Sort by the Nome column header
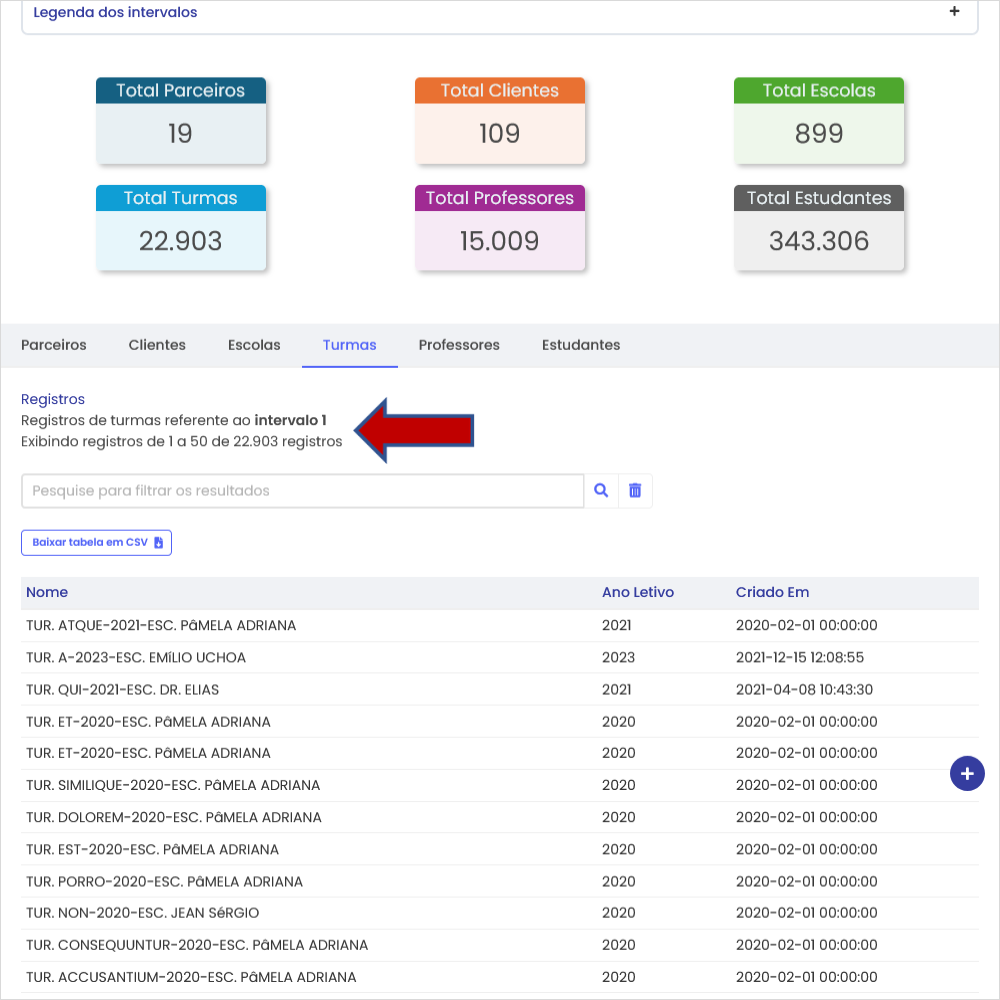 [47, 592]
